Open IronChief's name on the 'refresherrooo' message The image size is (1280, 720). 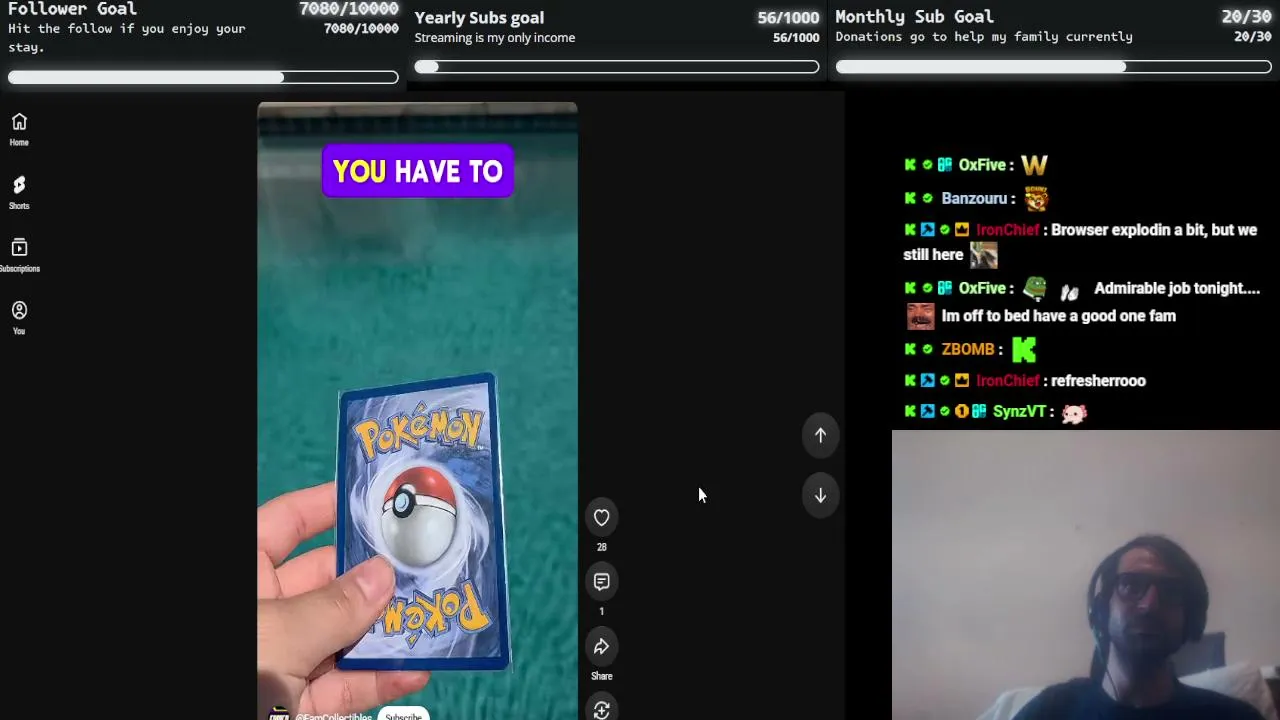click(x=1007, y=380)
